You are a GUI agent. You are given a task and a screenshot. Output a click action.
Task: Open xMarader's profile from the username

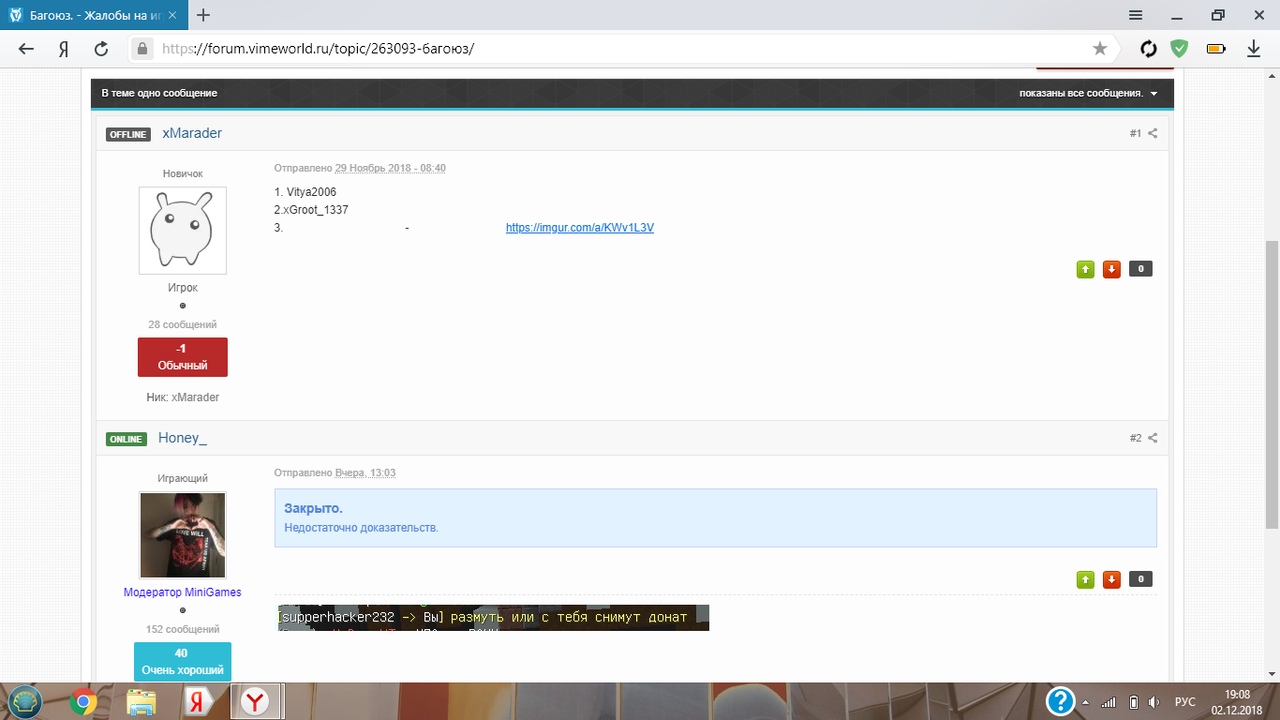point(192,133)
